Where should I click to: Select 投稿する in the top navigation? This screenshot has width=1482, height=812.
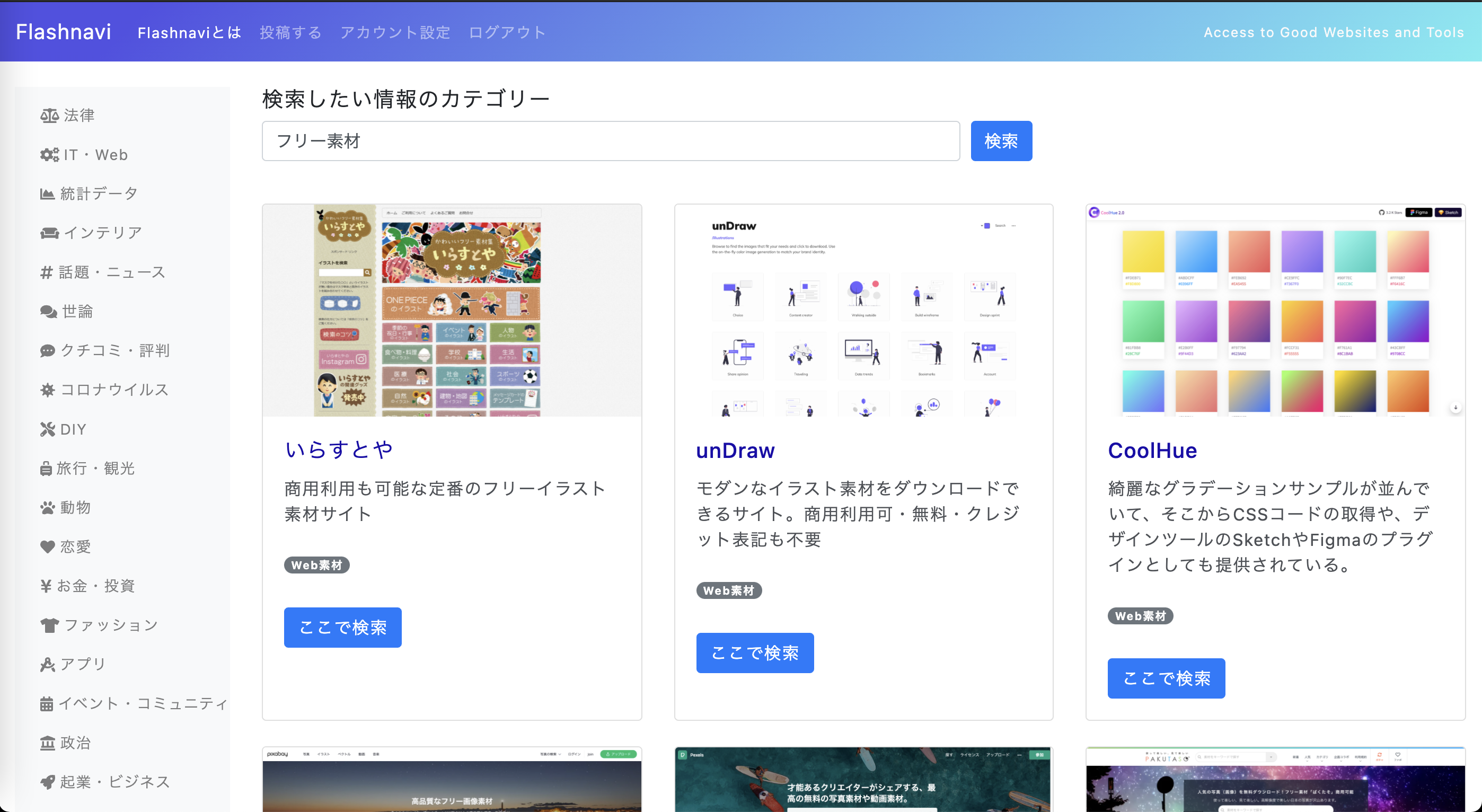[x=290, y=32]
